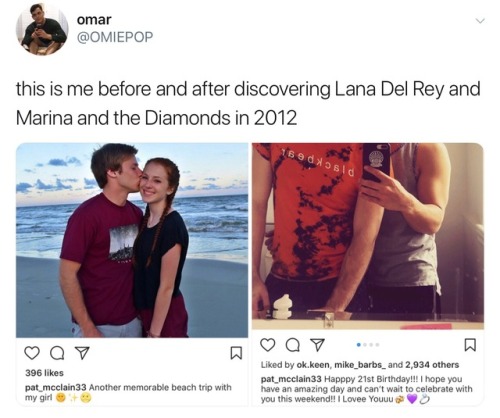Open liker mike_barbs_ profile
500x418 pixels.
[360, 365]
